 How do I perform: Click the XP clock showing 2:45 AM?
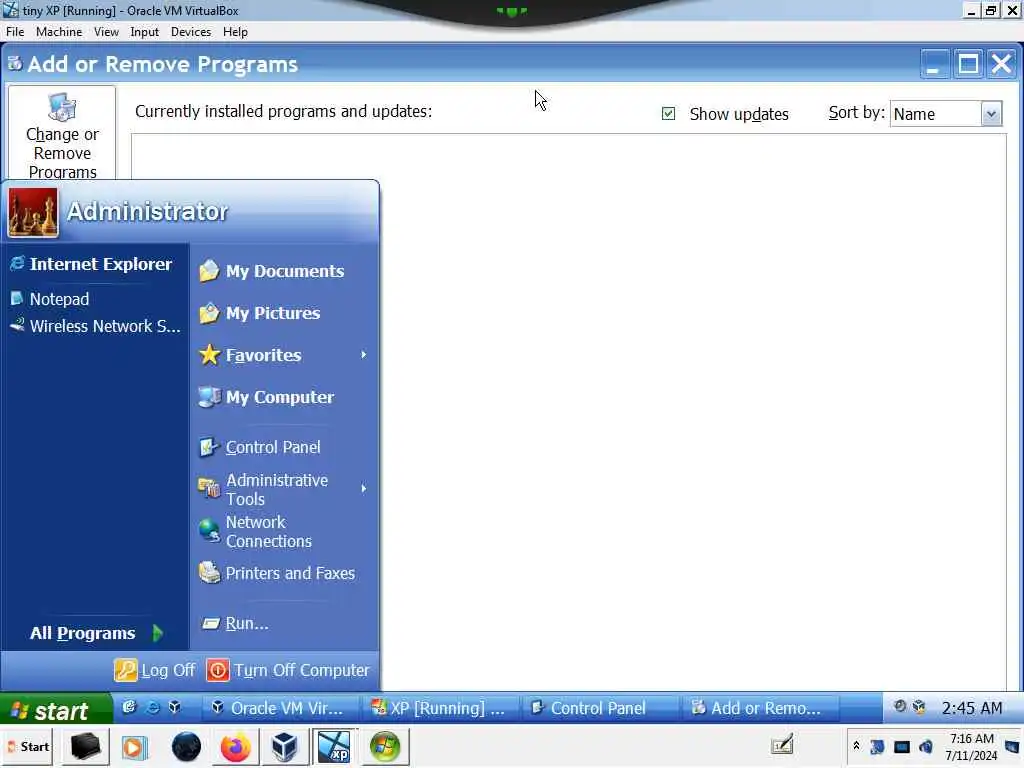[x=972, y=708]
